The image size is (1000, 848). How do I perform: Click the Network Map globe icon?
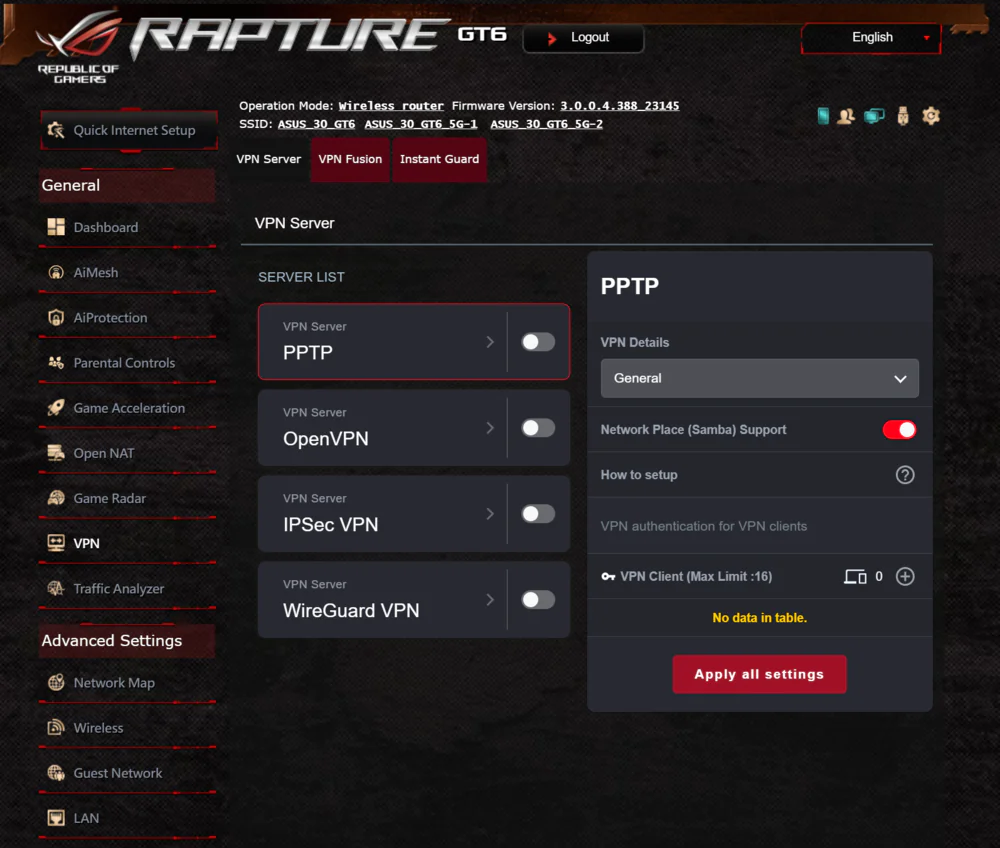(x=56, y=683)
